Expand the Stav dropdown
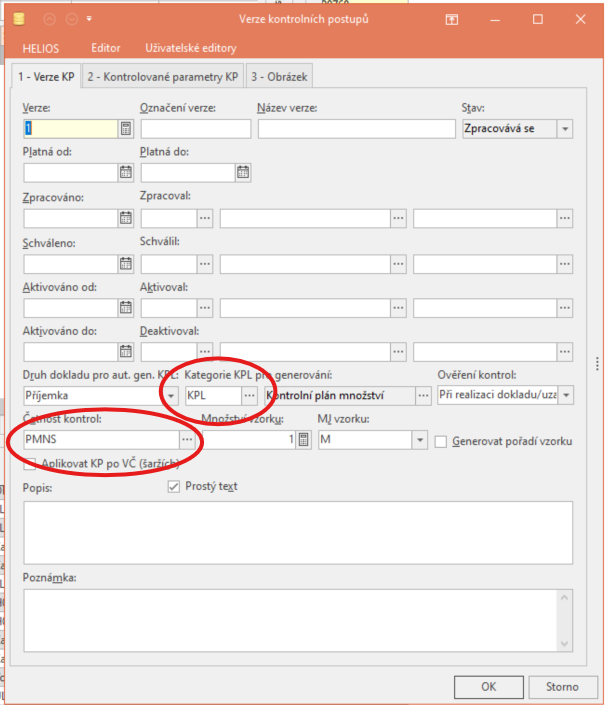This screenshot has height=705, width=606. [x=566, y=129]
